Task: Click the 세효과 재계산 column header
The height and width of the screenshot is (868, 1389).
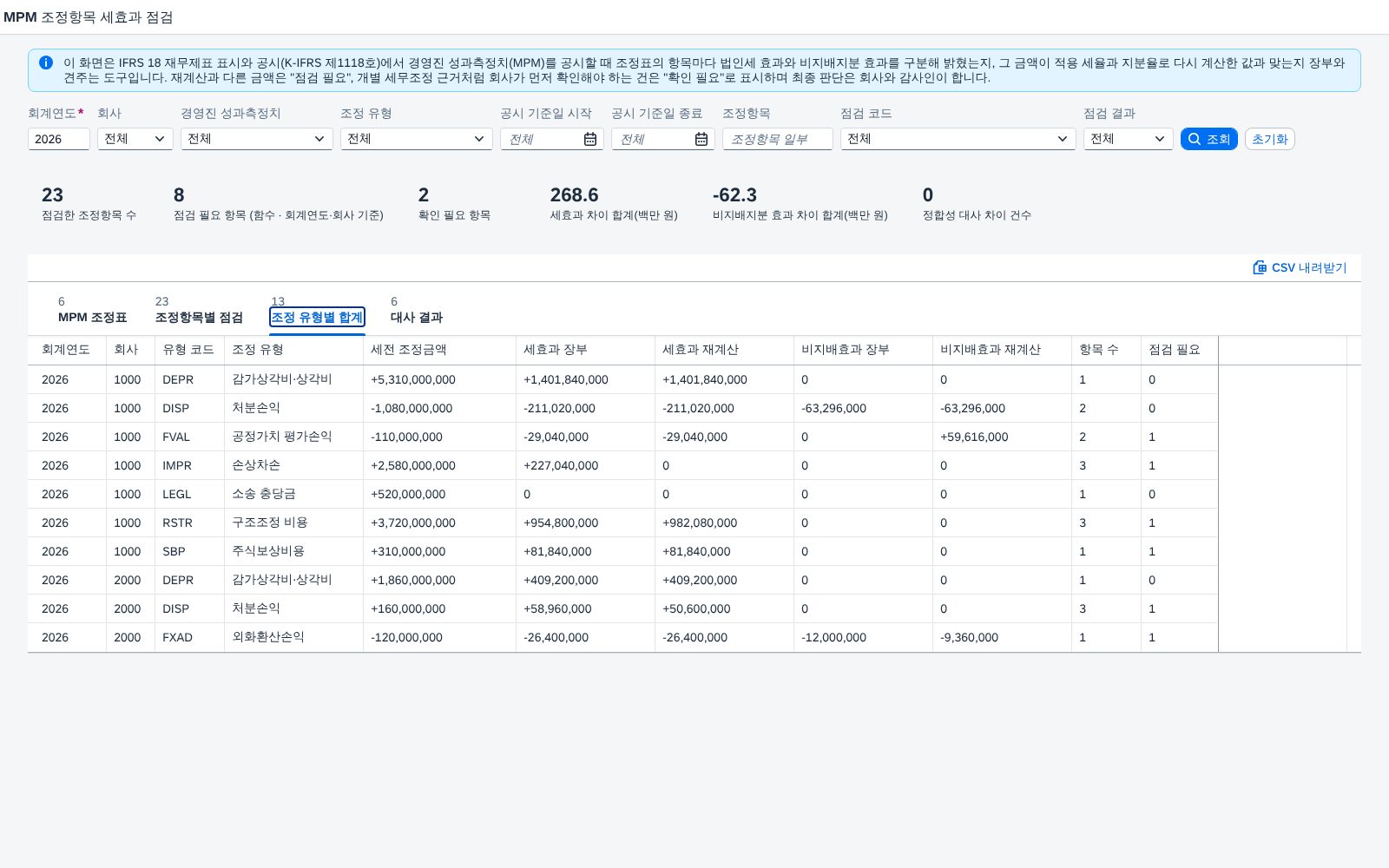Action: [x=724, y=350]
